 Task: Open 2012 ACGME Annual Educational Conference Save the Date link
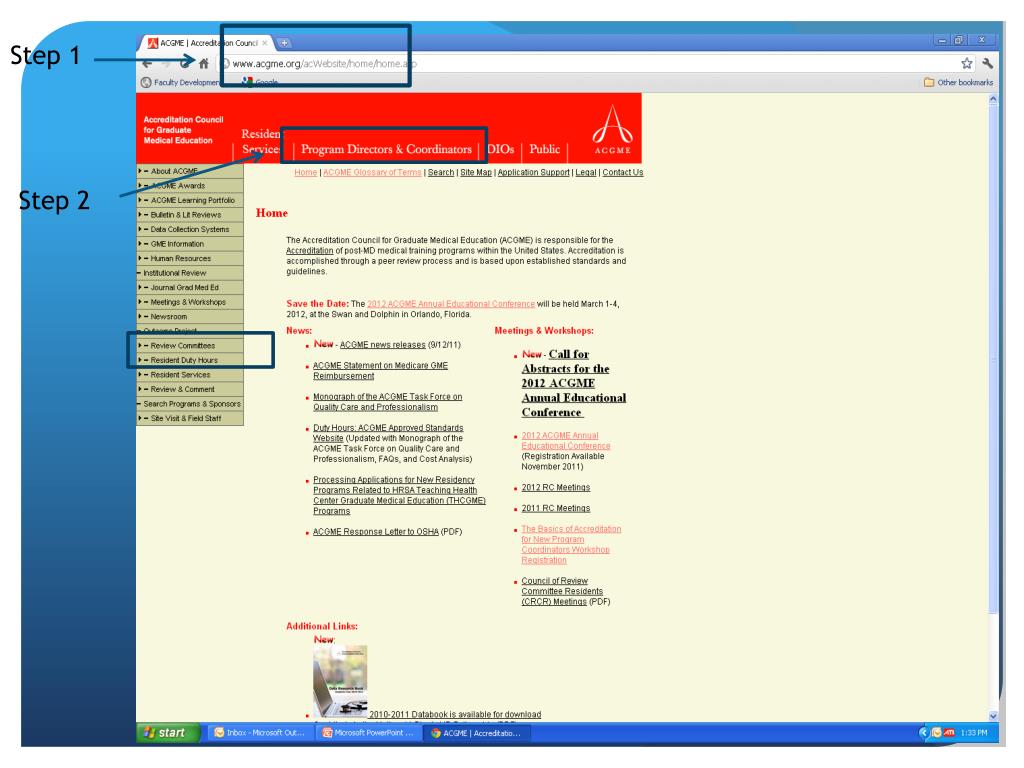coord(451,304)
